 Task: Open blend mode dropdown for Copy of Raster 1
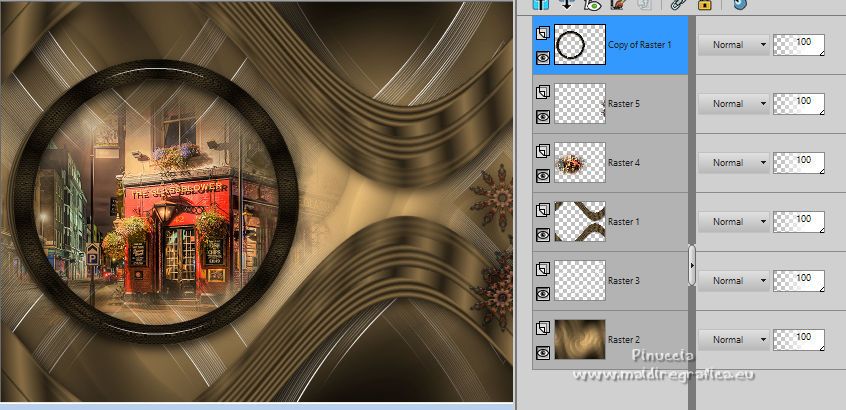coord(733,45)
